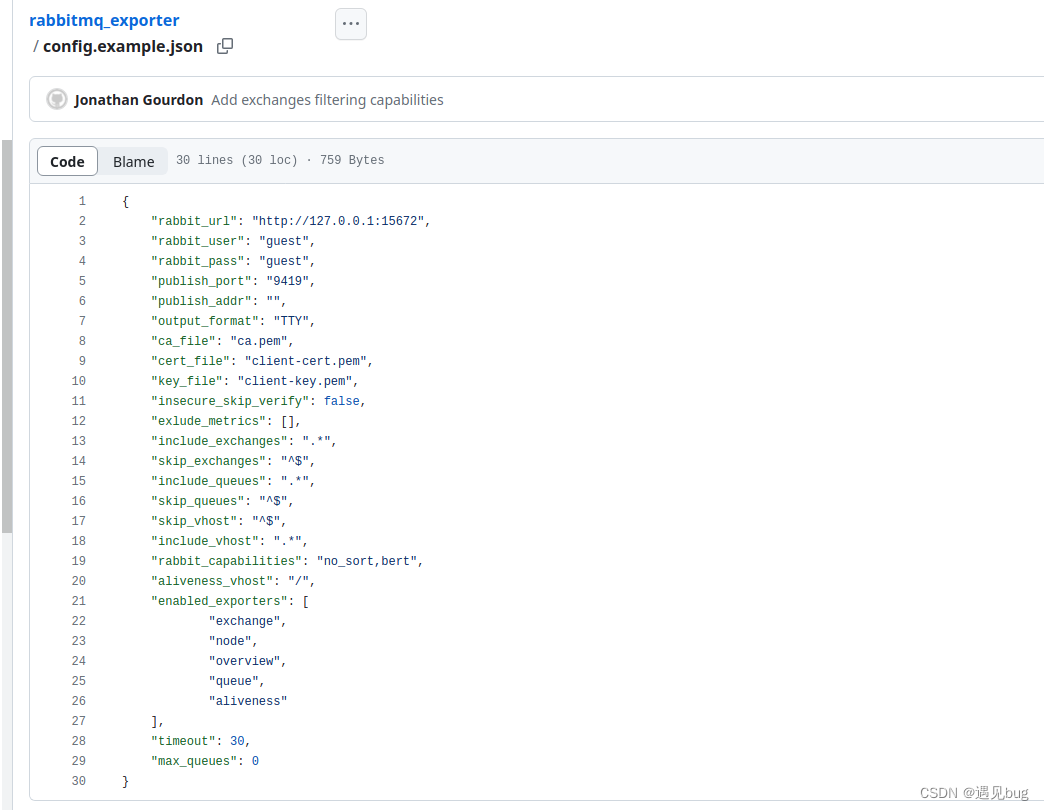The image size is (1044, 810).
Task: Click the "ca.pem" value
Action: (258, 341)
